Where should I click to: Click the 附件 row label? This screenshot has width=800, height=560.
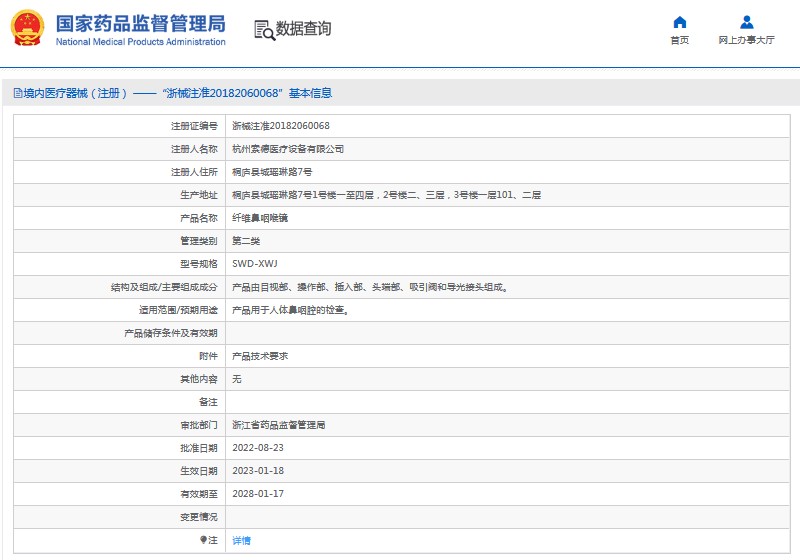click(x=208, y=356)
